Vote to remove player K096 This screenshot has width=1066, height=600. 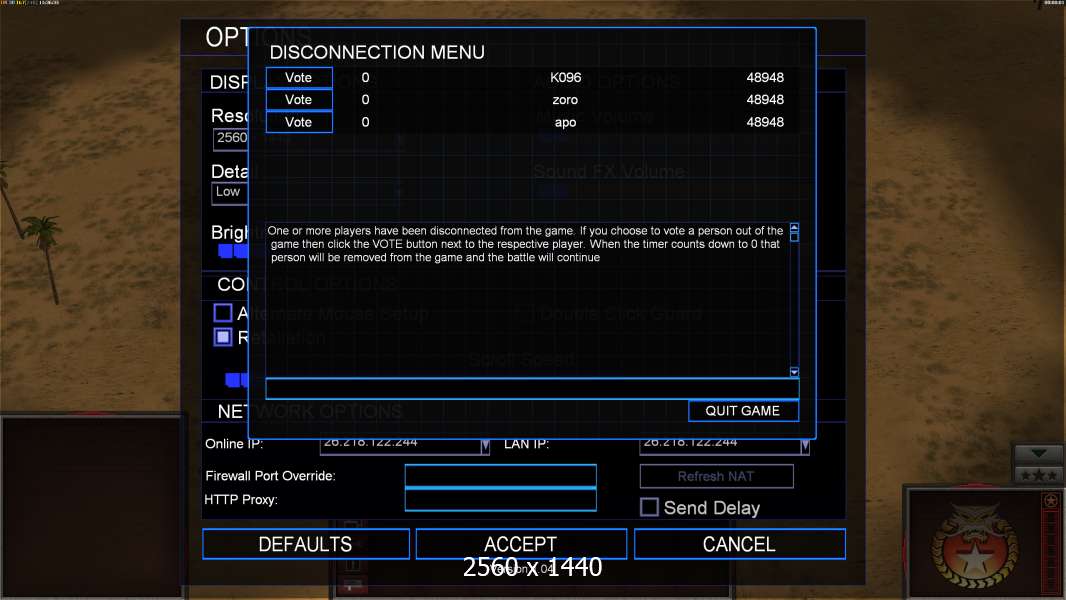pos(298,77)
